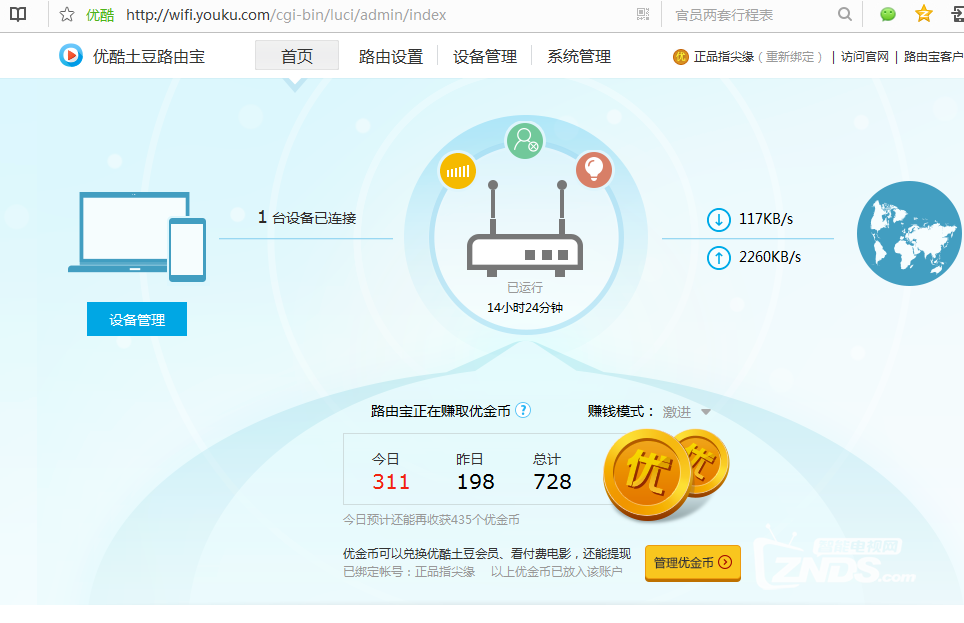Open the 路由宝客户 link
Viewport: 964px width, 623px height.
click(x=933, y=57)
